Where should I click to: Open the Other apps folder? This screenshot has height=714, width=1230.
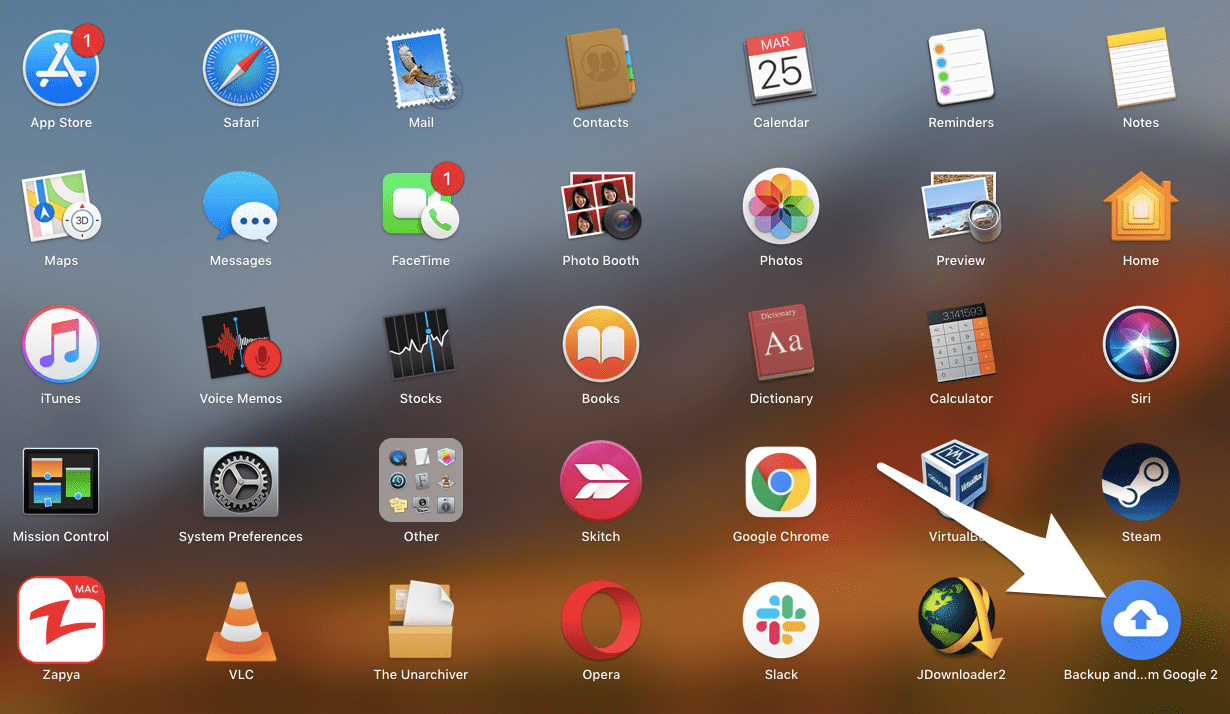click(x=421, y=481)
